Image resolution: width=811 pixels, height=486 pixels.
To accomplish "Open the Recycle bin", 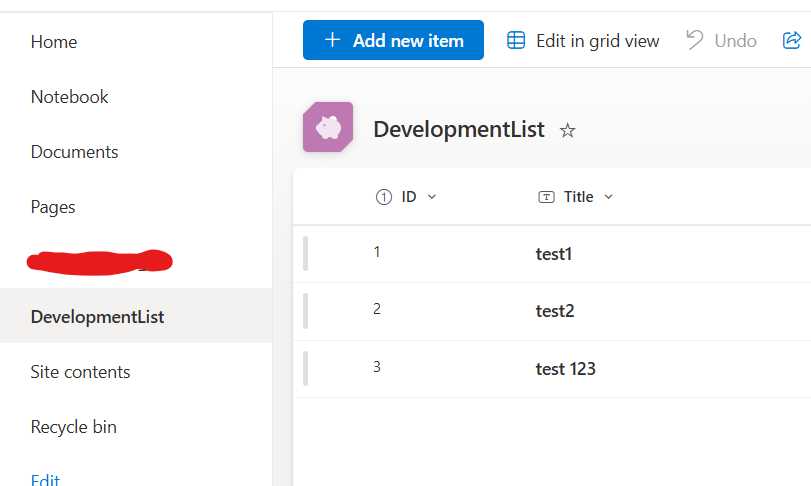I will (74, 427).
